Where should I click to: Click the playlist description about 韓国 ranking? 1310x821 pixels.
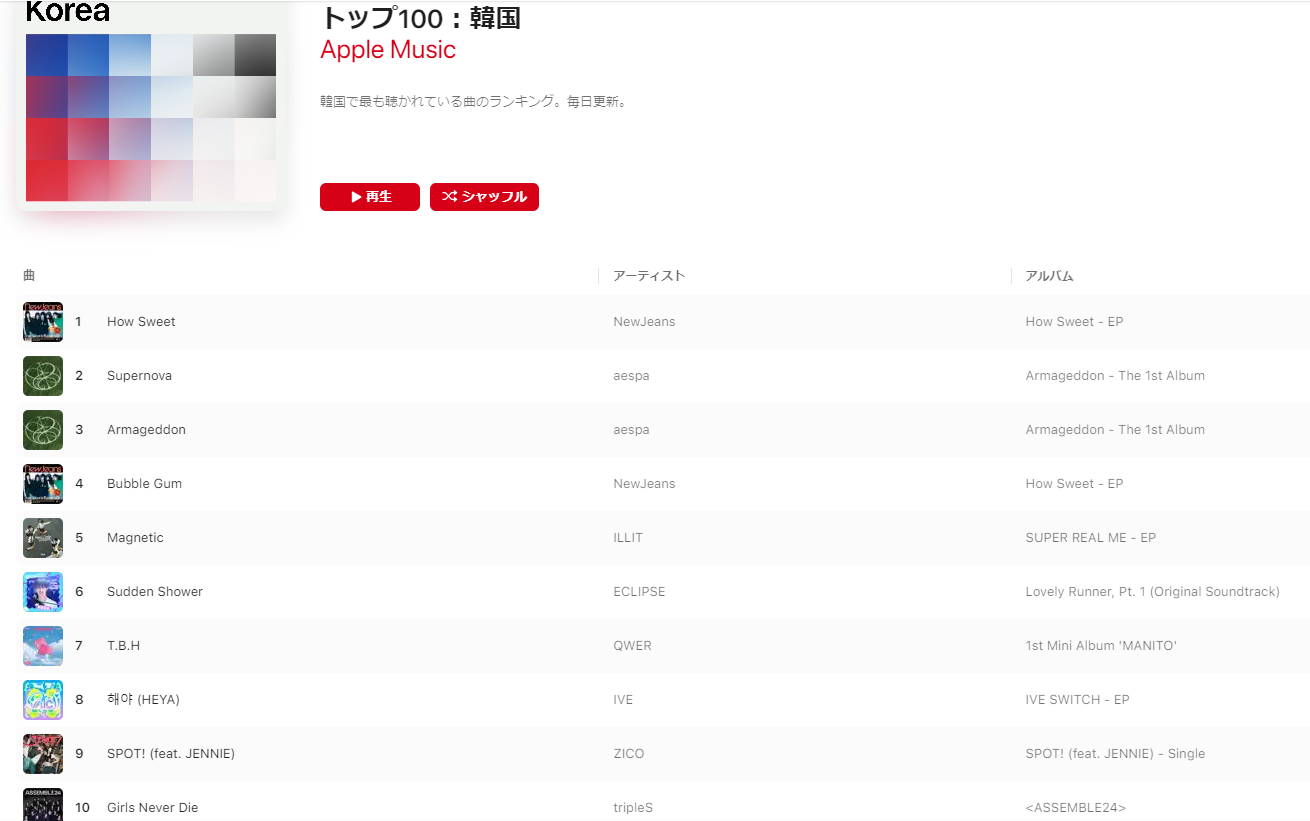pos(473,102)
